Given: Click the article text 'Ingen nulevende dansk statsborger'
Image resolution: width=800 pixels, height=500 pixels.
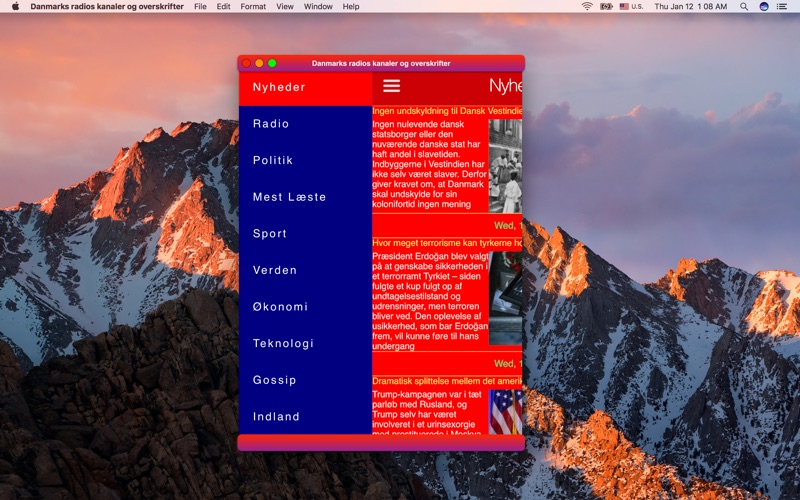Looking at the screenshot, I should click(x=430, y=164).
